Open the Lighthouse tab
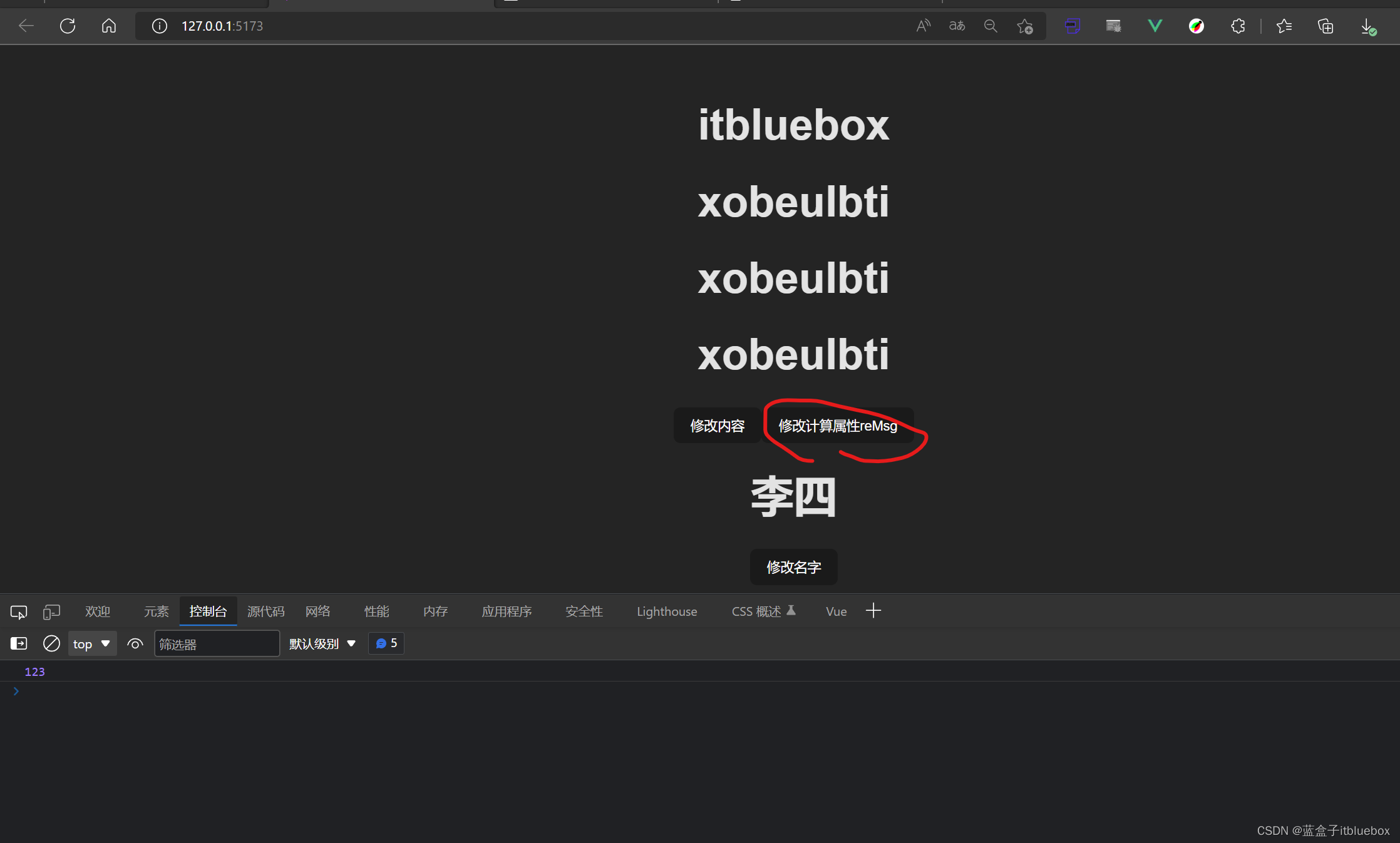The height and width of the screenshot is (843, 1400). point(667,611)
